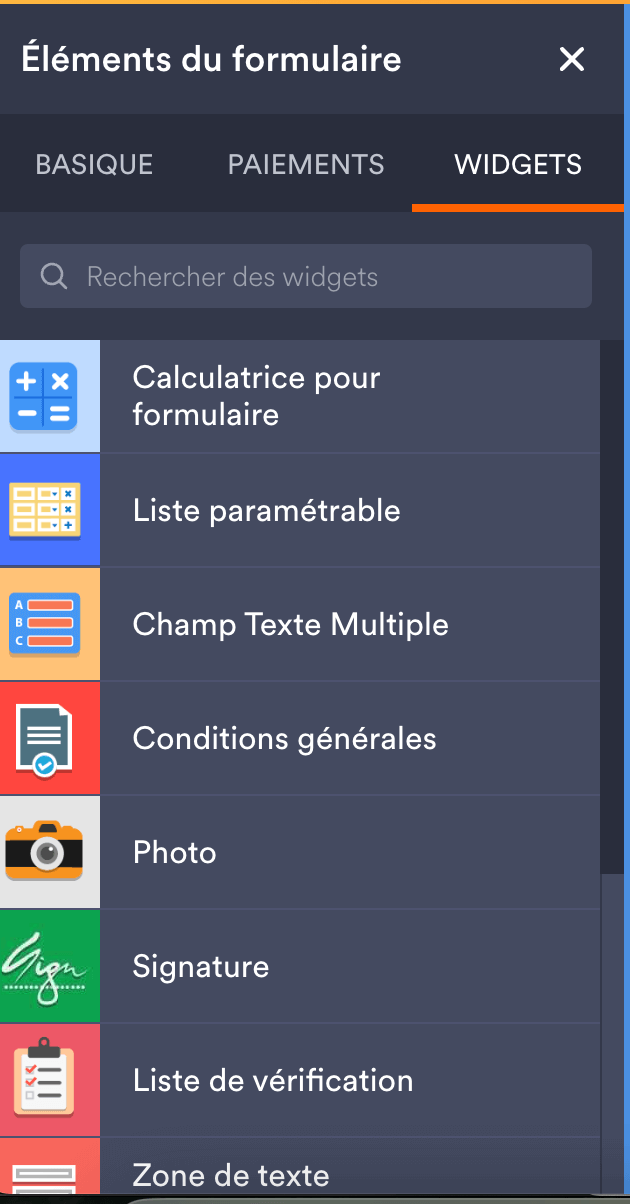The image size is (630, 1204).
Task: Click the clipboard checklist icon
Action: pyautogui.click(x=45, y=1080)
